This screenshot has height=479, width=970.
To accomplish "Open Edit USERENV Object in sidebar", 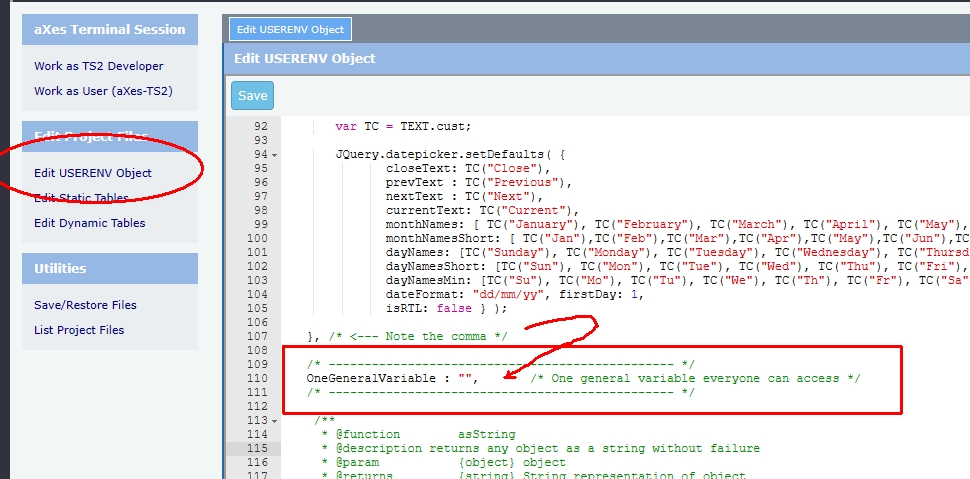I will [93, 173].
